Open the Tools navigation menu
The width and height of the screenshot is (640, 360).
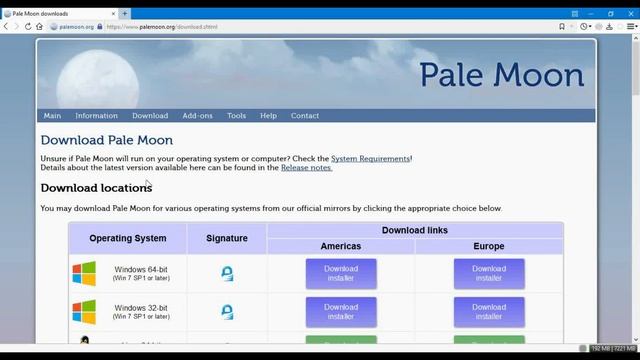pyautogui.click(x=237, y=116)
